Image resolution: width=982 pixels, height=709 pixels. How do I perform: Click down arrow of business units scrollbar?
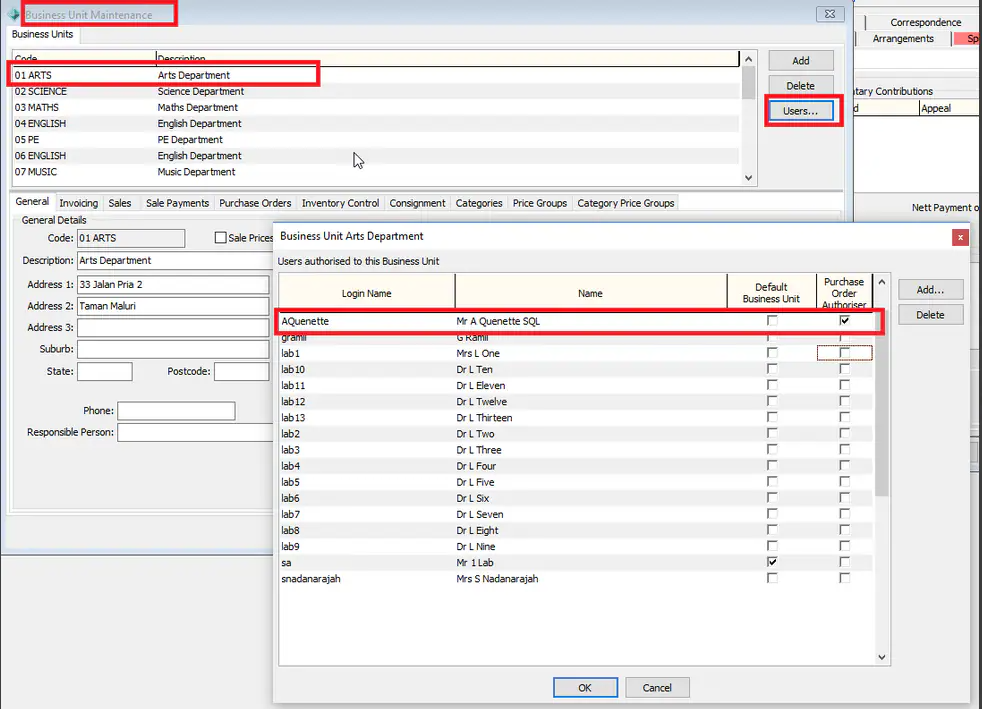click(x=748, y=178)
